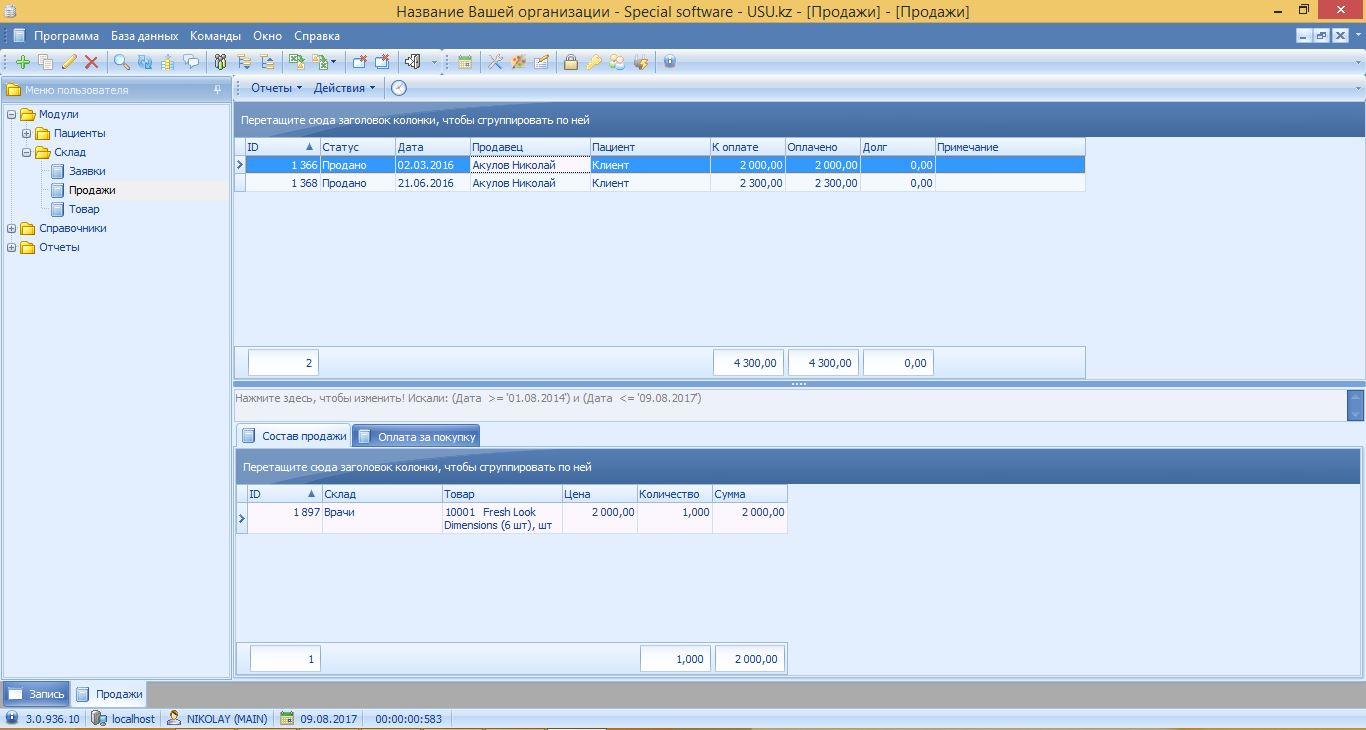Click the golden key password icon
The image size is (1366, 730).
594,62
